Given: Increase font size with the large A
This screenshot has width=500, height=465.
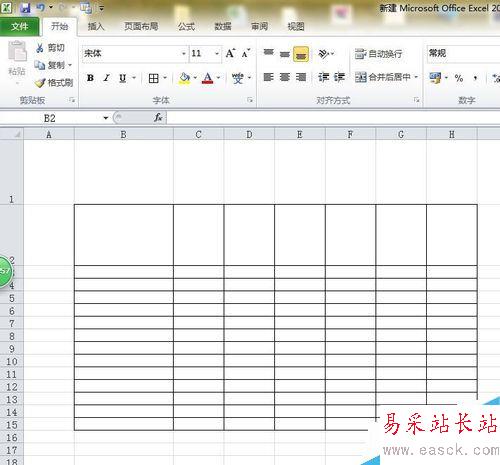Looking at the screenshot, I should point(230,53).
